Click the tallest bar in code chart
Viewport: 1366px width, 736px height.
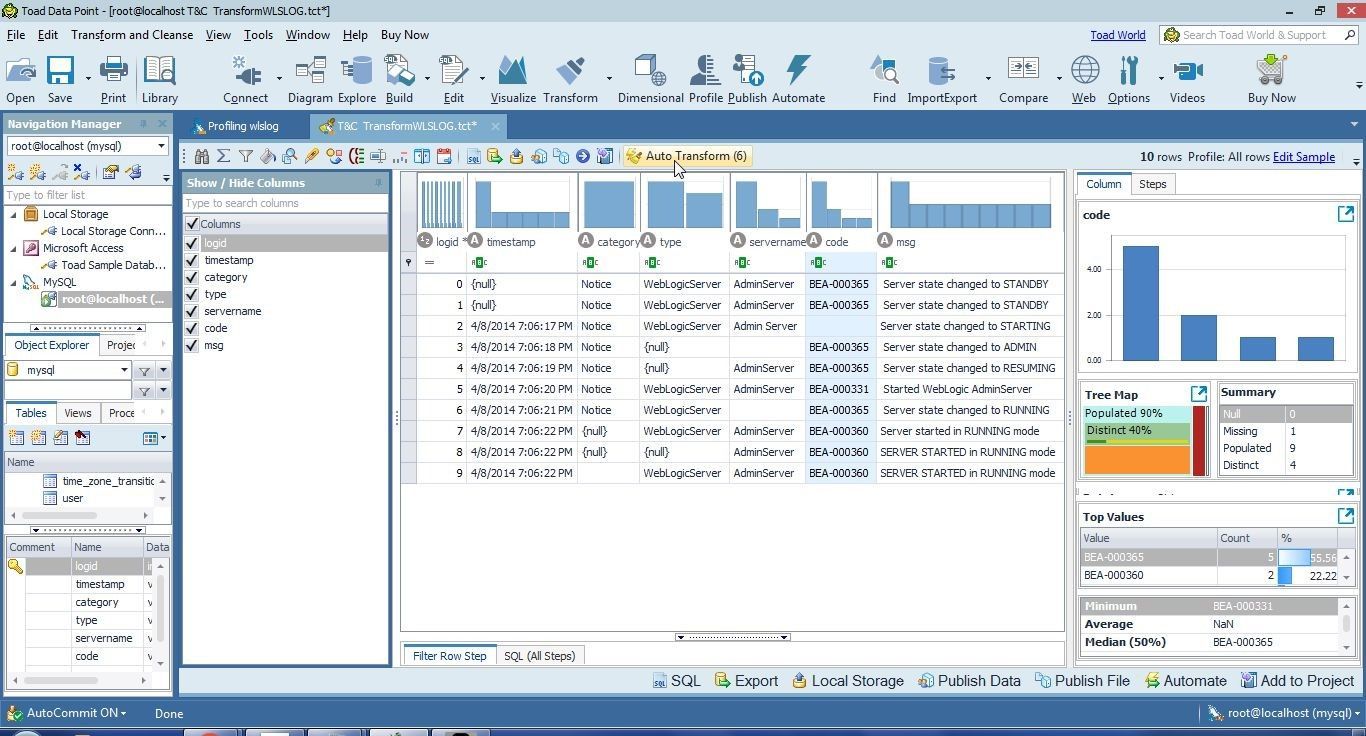pos(1140,303)
